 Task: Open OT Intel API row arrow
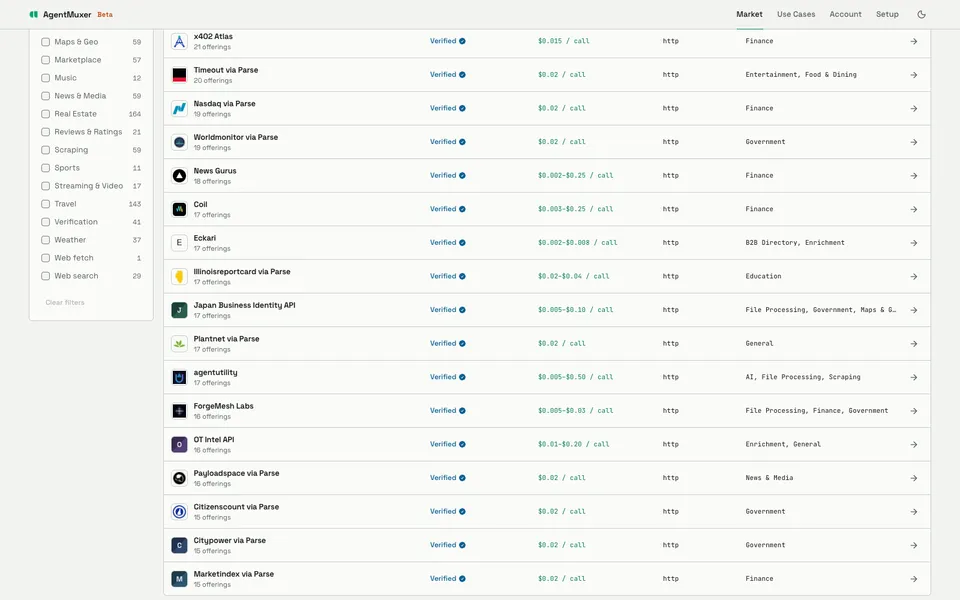pos(913,444)
